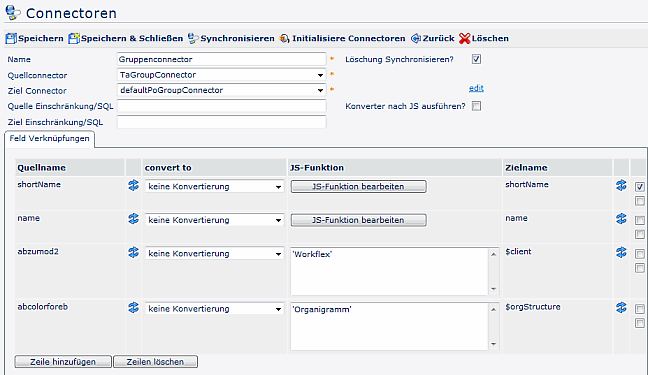Image resolution: width=648 pixels, height=375 pixels.
Task: Click the Speichern save icon
Action: coord(11,38)
